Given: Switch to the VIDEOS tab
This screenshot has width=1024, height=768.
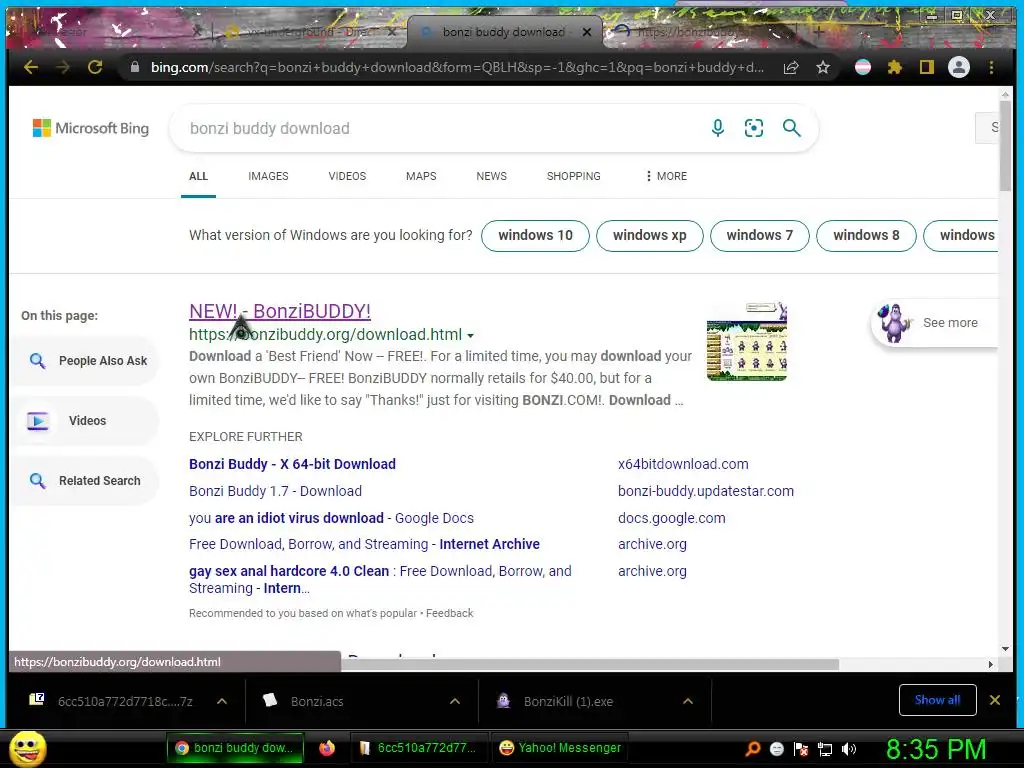Looking at the screenshot, I should [347, 176].
